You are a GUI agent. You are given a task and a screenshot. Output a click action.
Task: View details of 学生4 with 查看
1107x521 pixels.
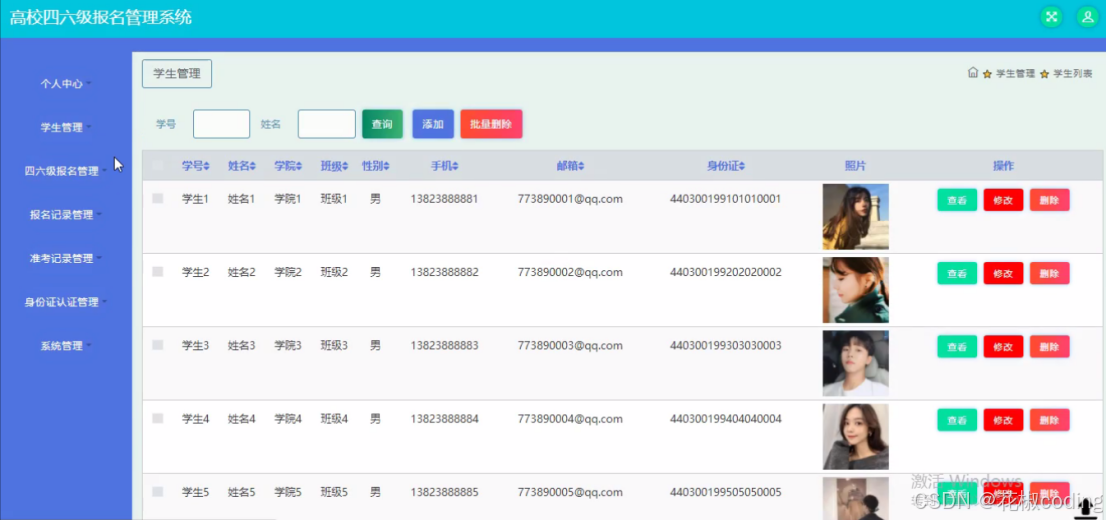(957, 420)
